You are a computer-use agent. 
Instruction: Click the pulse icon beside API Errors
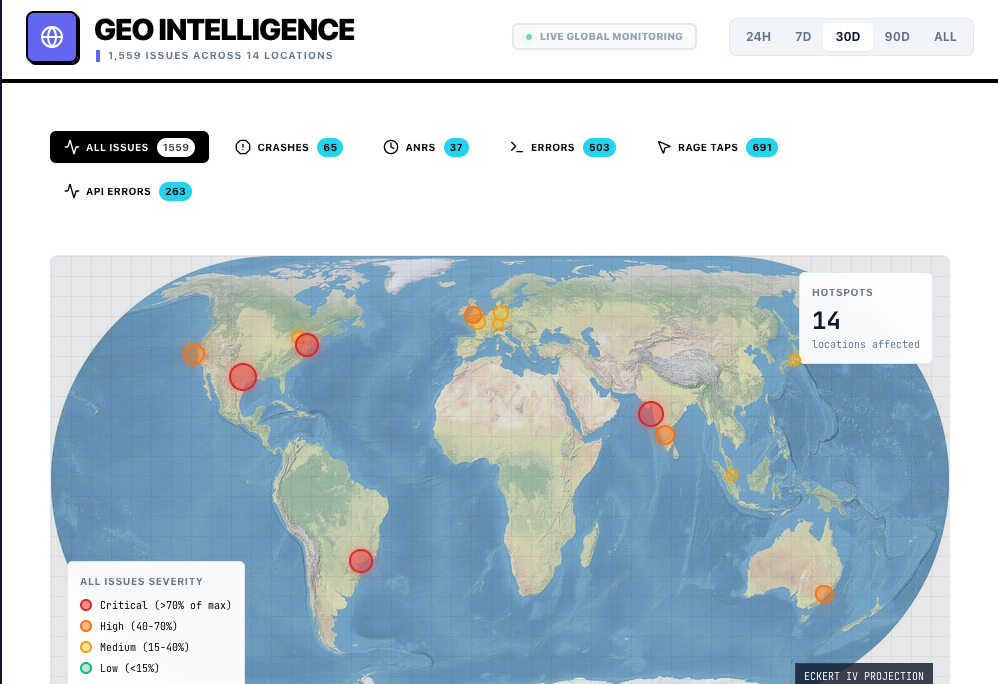[73, 191]
